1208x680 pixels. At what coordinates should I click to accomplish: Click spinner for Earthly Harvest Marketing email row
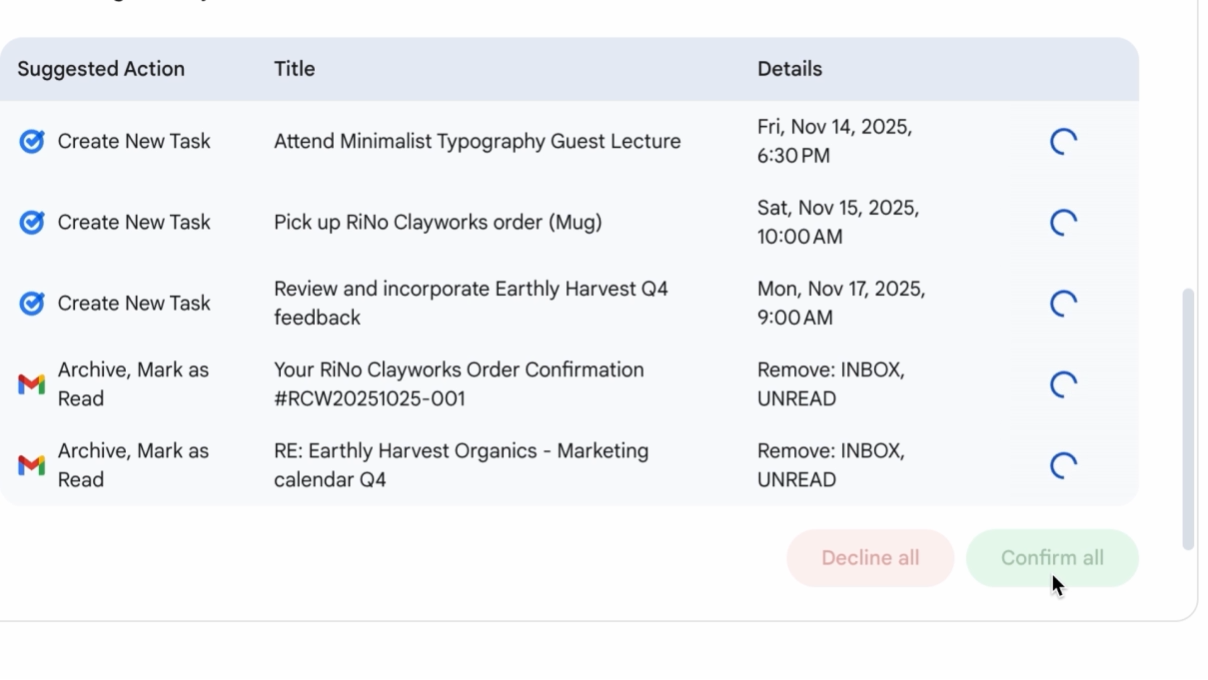click(1063, 465)
